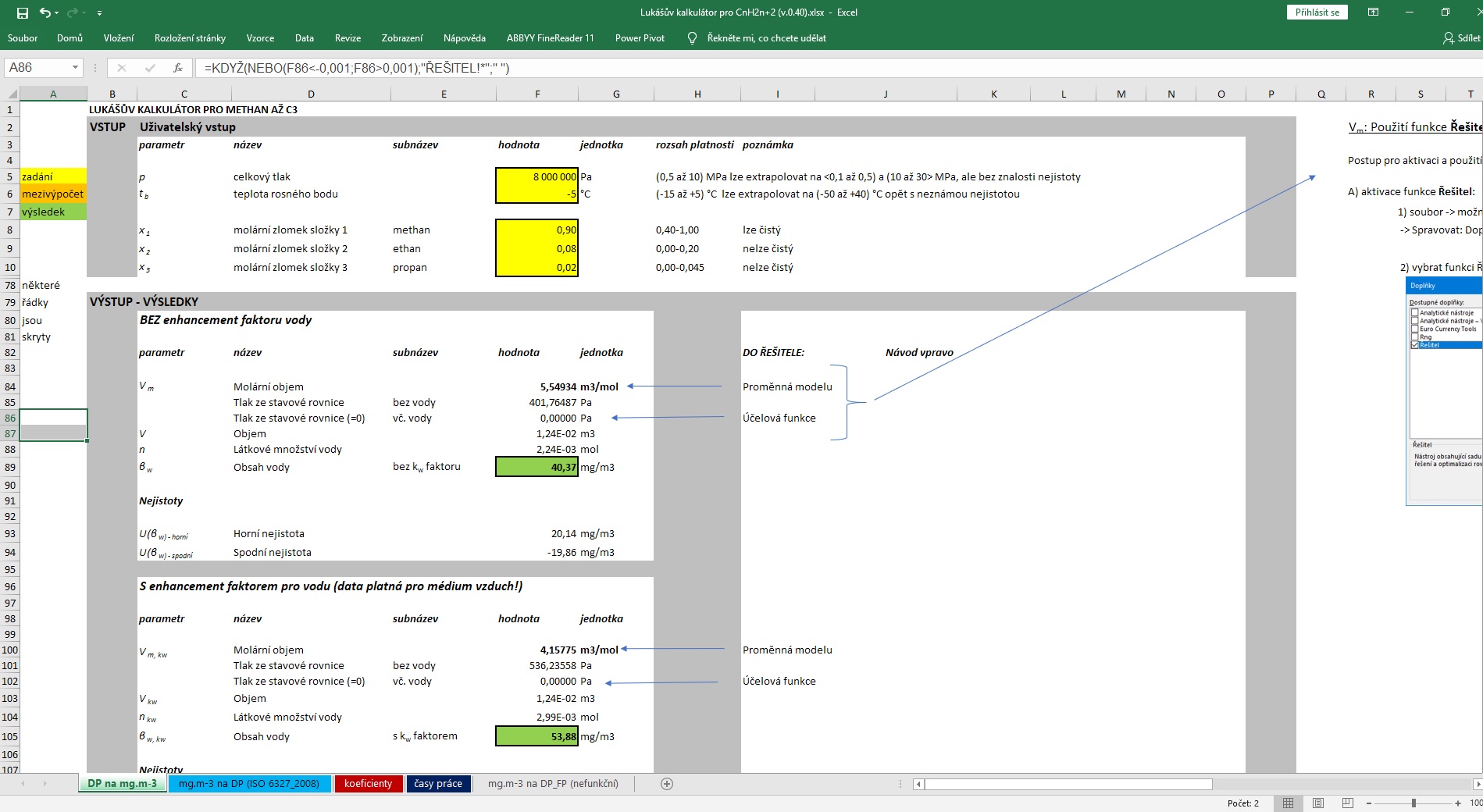Open the Revize ribbon tab
Viewport: 1483px width, 812px height.
[348, 37]
